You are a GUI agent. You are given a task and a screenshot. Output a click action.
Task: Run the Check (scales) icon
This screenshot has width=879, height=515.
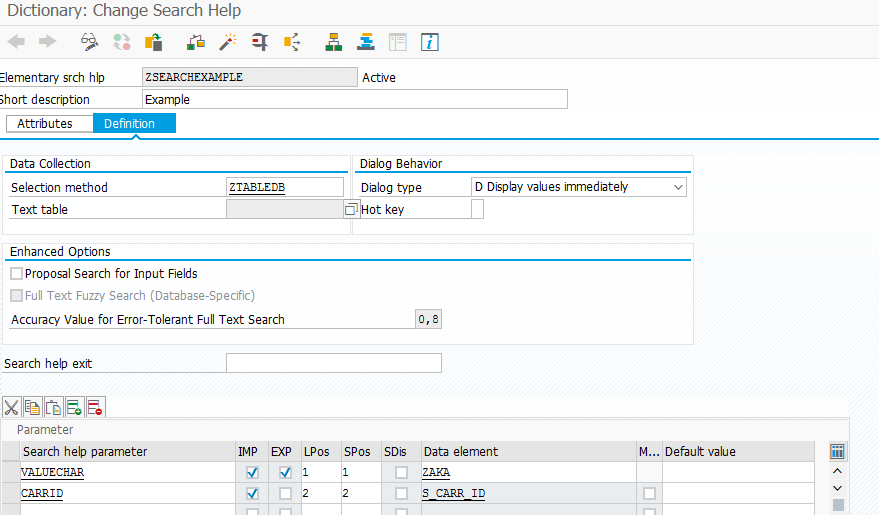tap(196, 42)
